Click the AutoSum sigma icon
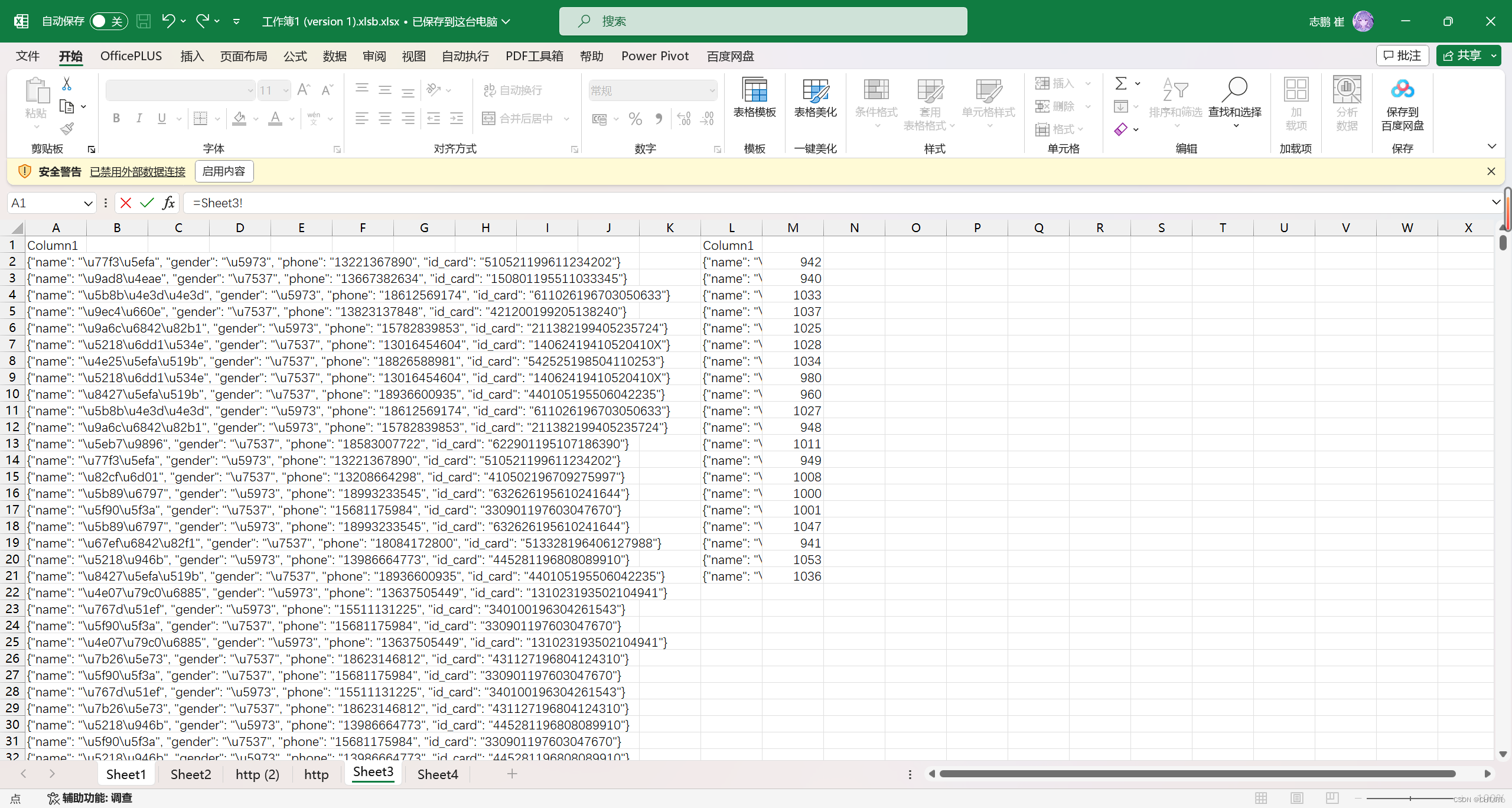 tap(1120, 83)
